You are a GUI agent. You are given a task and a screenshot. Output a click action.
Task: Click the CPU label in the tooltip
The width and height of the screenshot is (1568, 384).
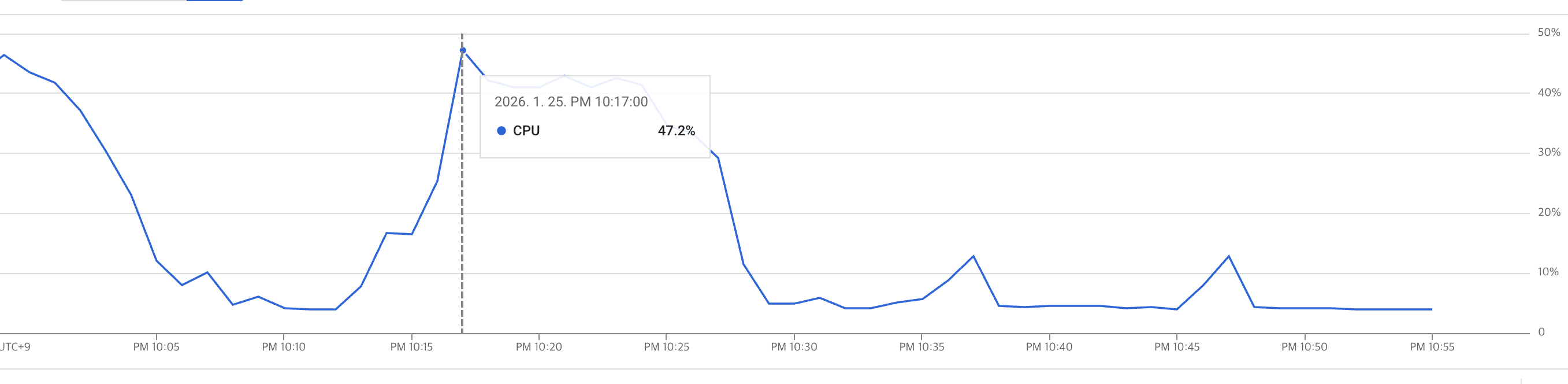coord(526,131)
